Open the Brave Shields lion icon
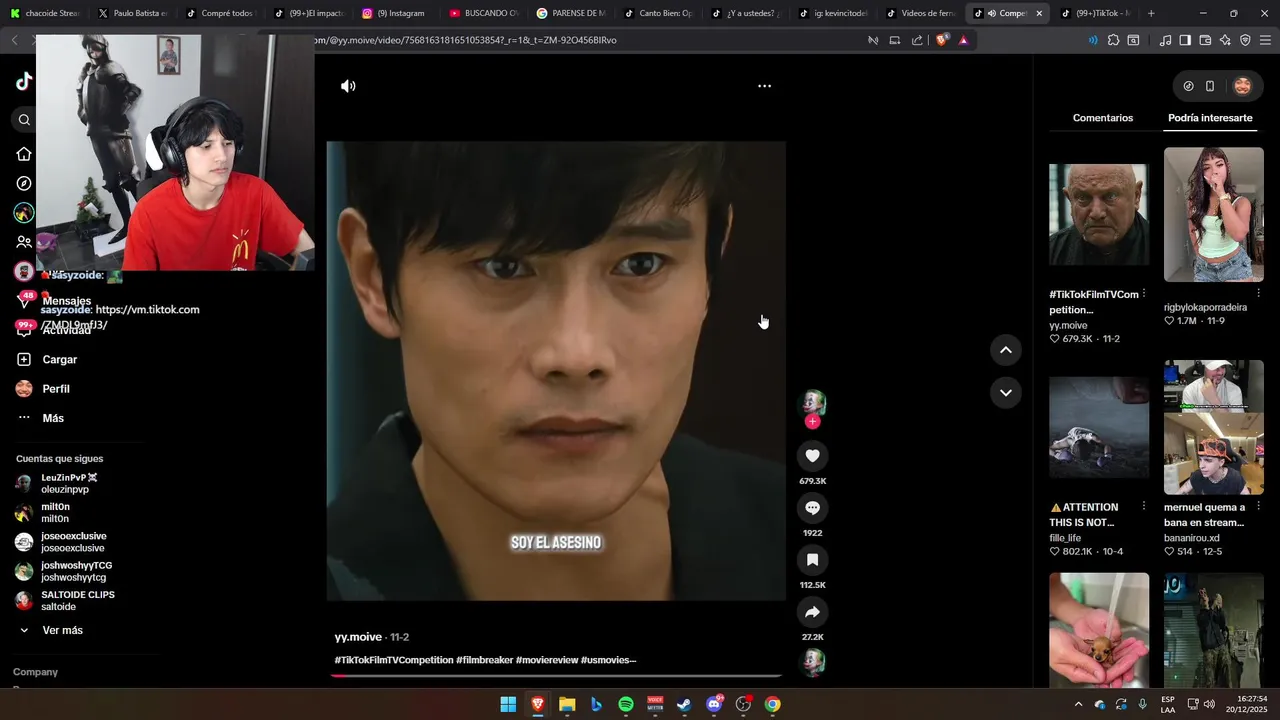This screenshot has height=720, width=1280. [942, 40]
